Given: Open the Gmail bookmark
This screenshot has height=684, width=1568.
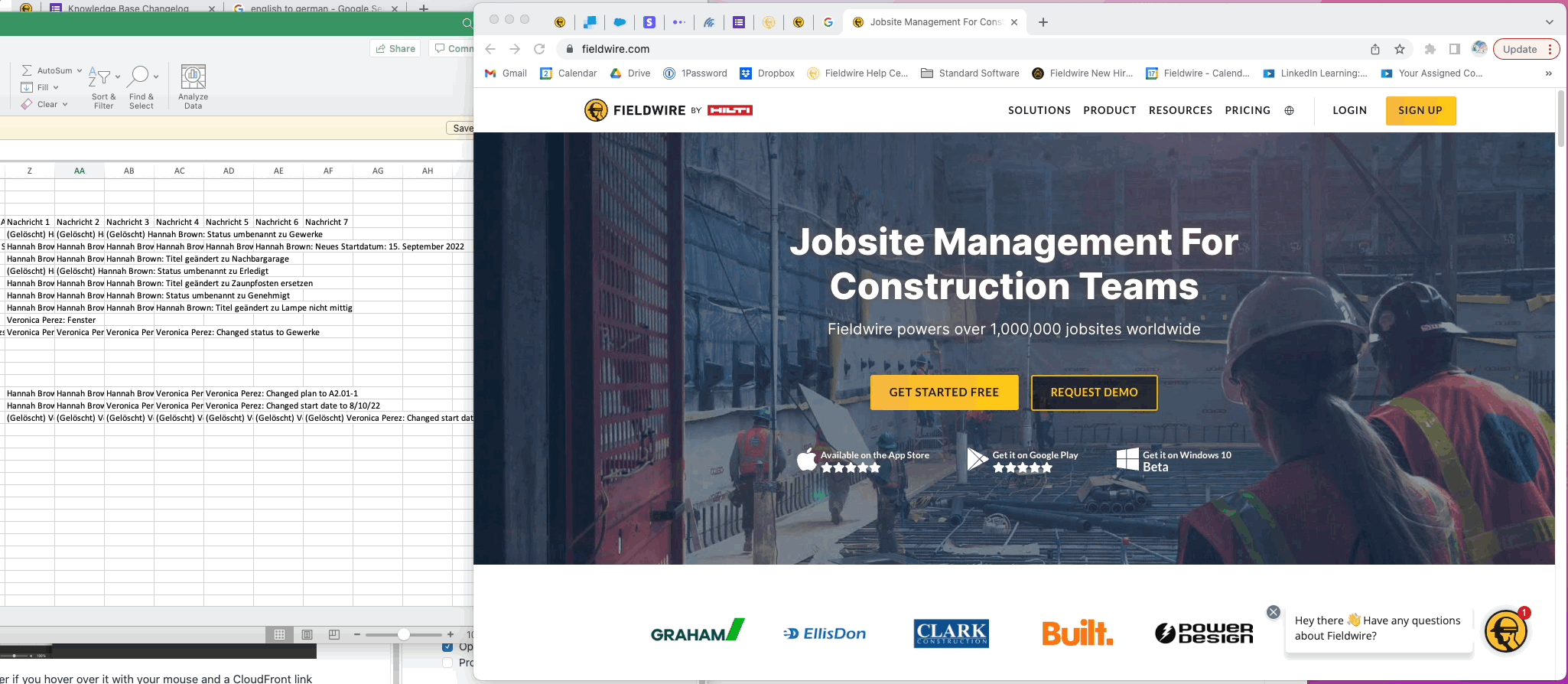Looking at the screenshot, I should pyautogui.click(x=506, y=73).
